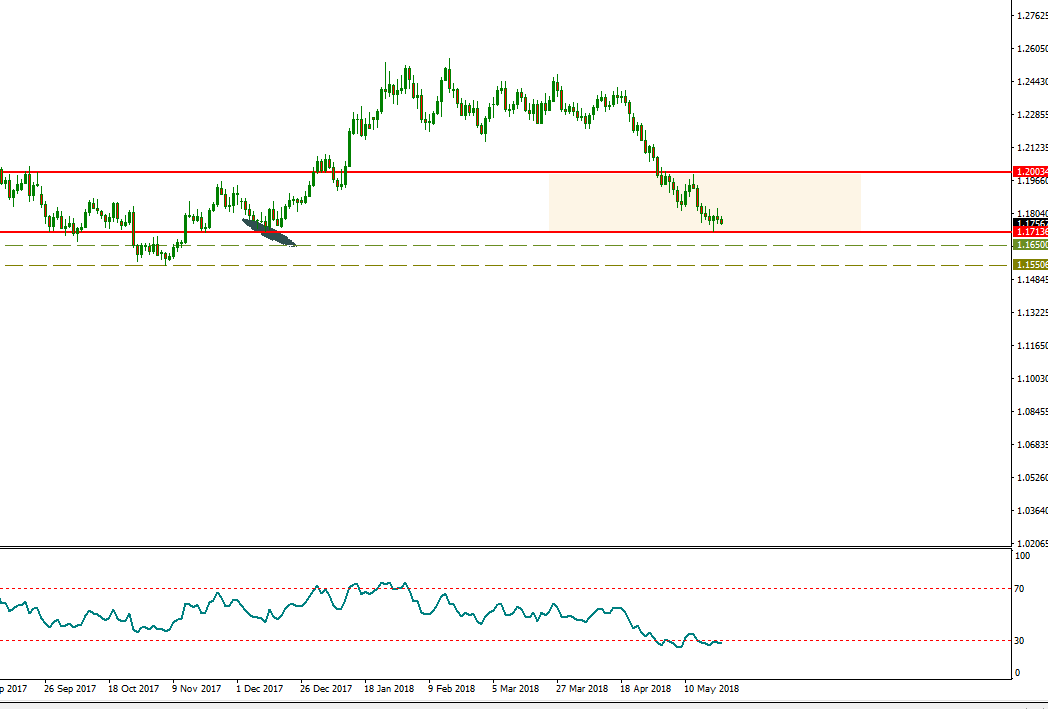Click the 26 Sep 2017 date label
This screenshot has height=709, width=1048.
70,689
